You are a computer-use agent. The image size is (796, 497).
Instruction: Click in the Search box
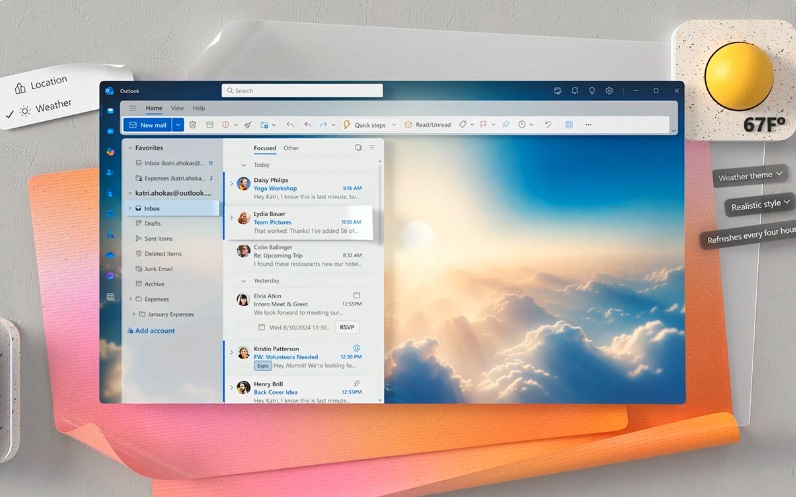(x=302, y=90)
